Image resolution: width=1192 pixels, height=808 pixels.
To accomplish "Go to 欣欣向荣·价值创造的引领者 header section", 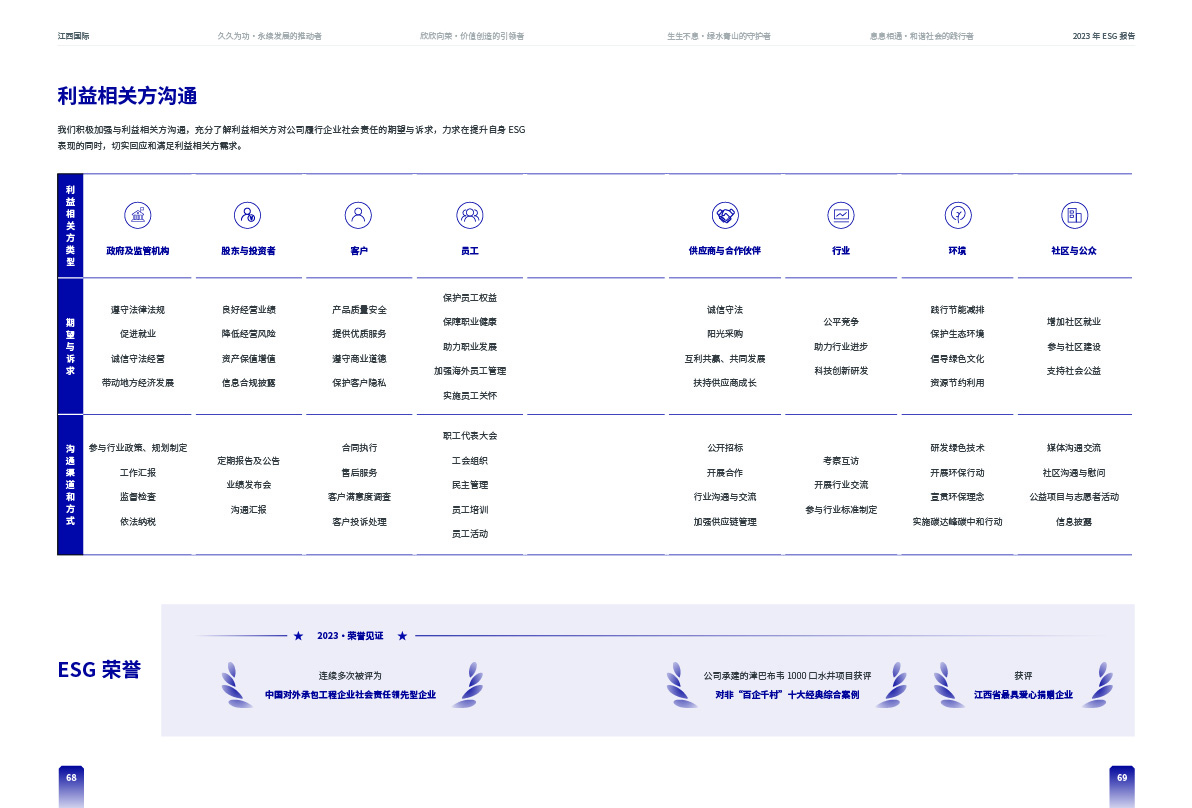I will coord(472,36).
